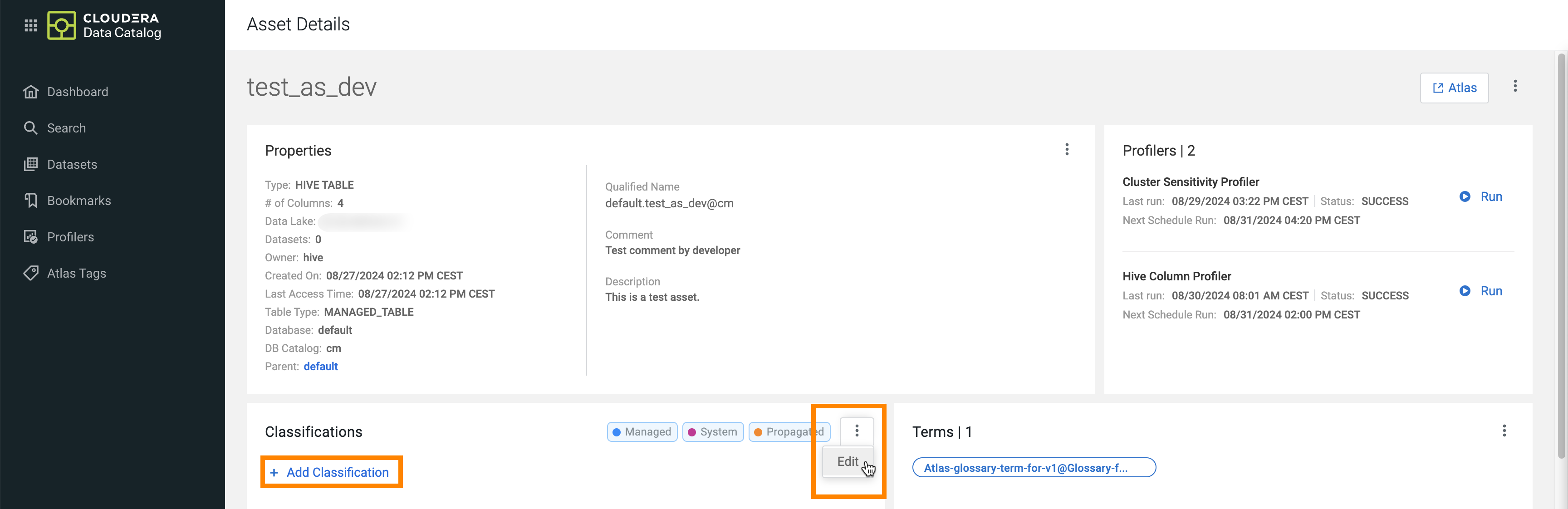Click the Classifications three-dot menu button
The height and width of the screenshot is (509, 1568).
857,431
